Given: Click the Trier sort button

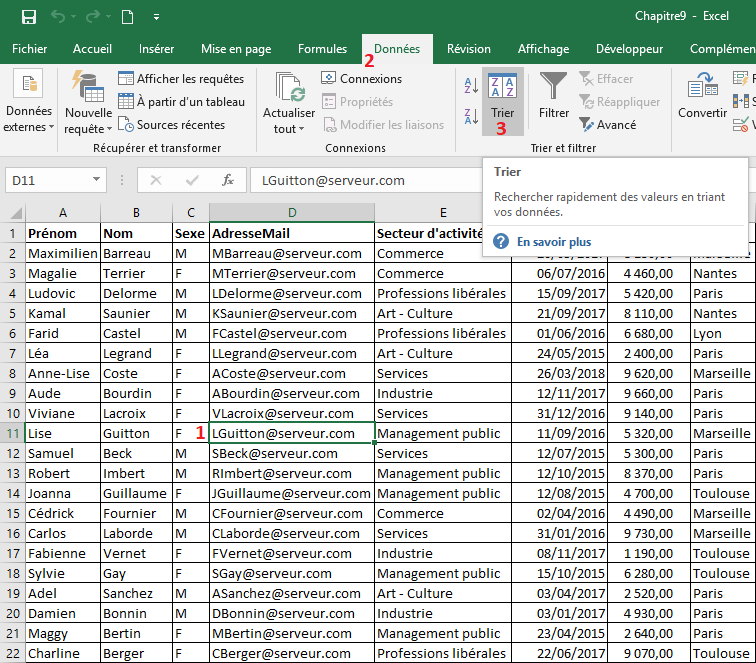Looking at the screenshot, I should [502, 100].
